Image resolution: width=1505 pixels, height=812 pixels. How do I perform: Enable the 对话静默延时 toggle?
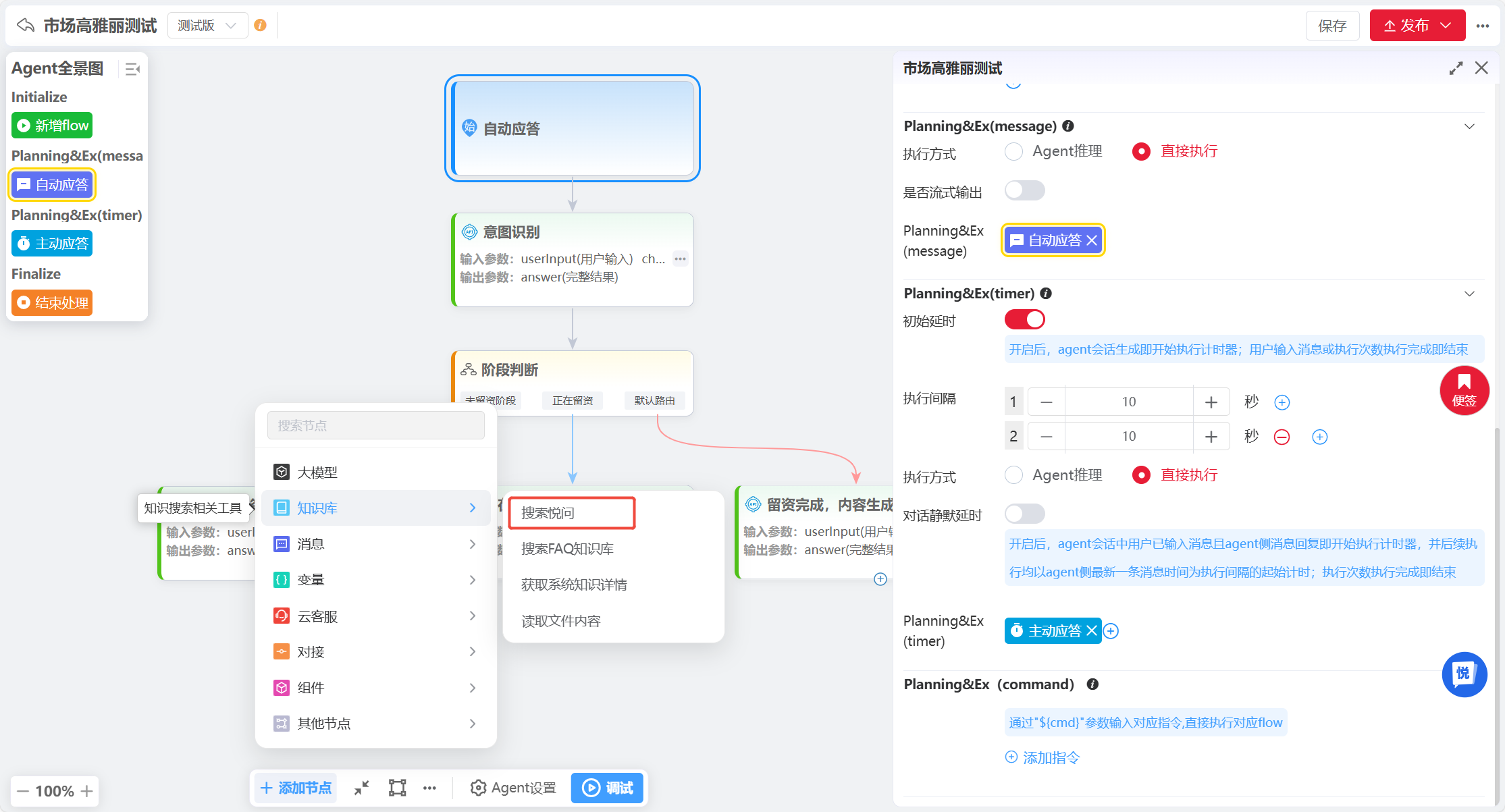pyautogui.click(x=1024, y=514)
